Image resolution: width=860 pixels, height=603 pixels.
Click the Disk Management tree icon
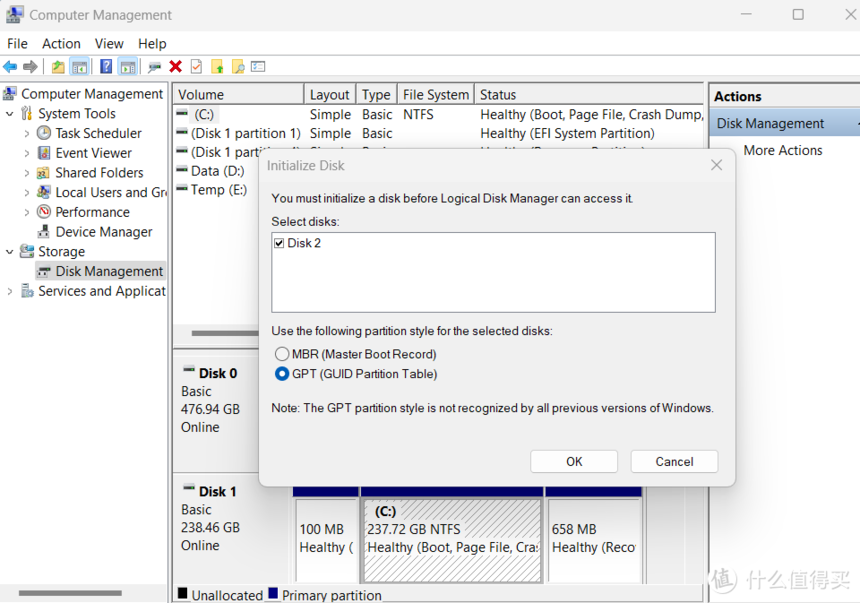[x=44, y=272]
